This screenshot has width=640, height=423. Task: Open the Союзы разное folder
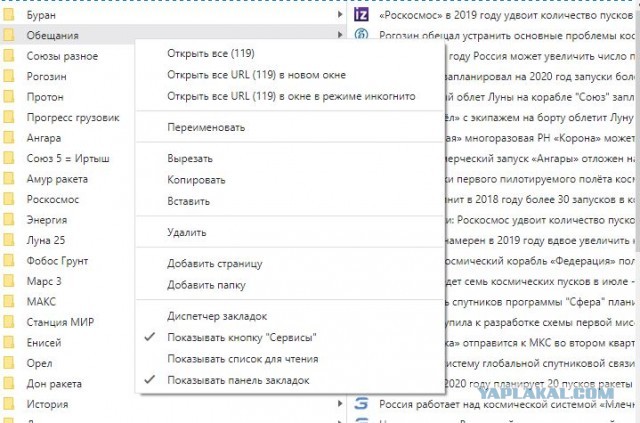click(x=62, y=56)
